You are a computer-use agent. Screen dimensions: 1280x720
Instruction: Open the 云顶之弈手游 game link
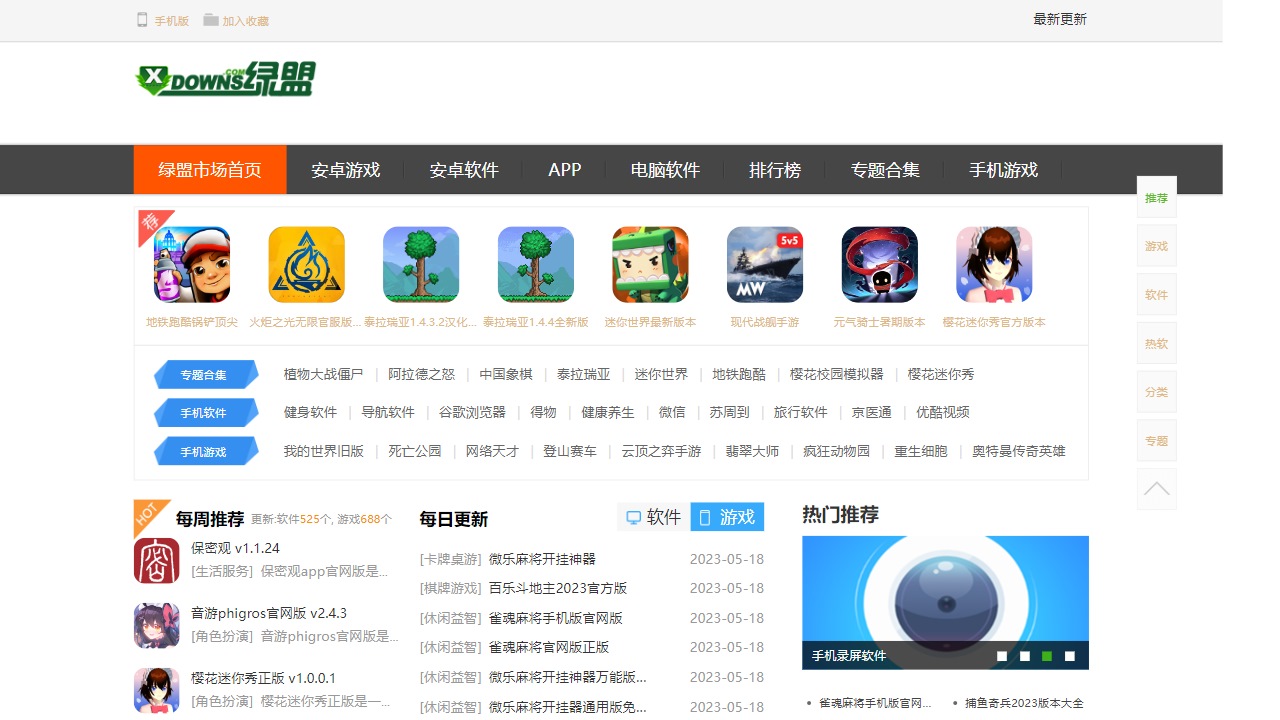click(x=662, y=451)
